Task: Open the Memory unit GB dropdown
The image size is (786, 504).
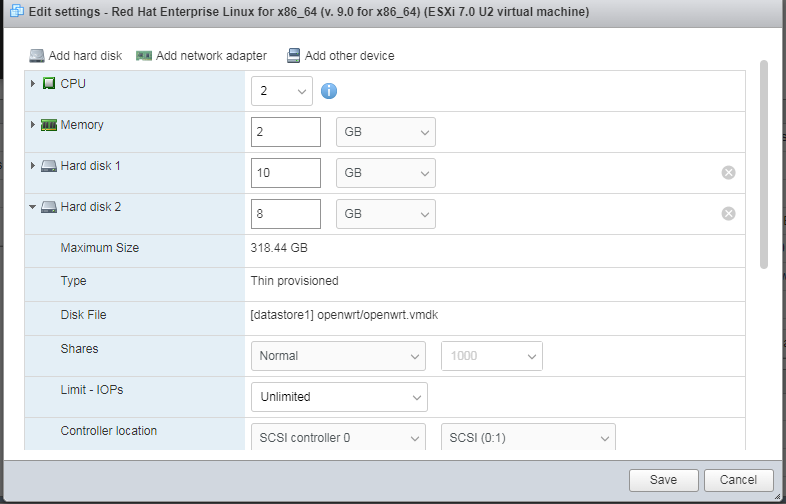Action: tap(385, 132)
